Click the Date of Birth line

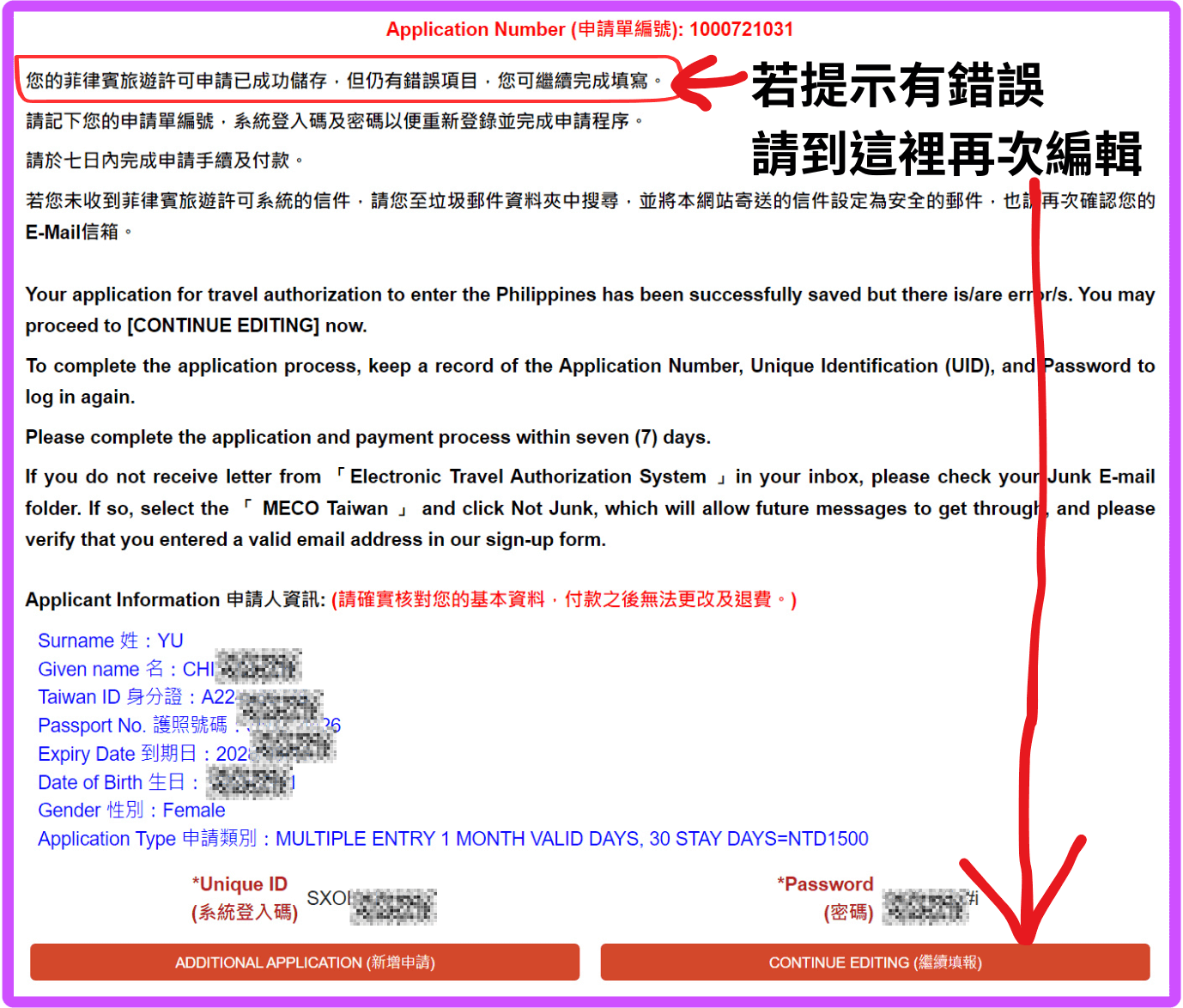click(118, 782)
